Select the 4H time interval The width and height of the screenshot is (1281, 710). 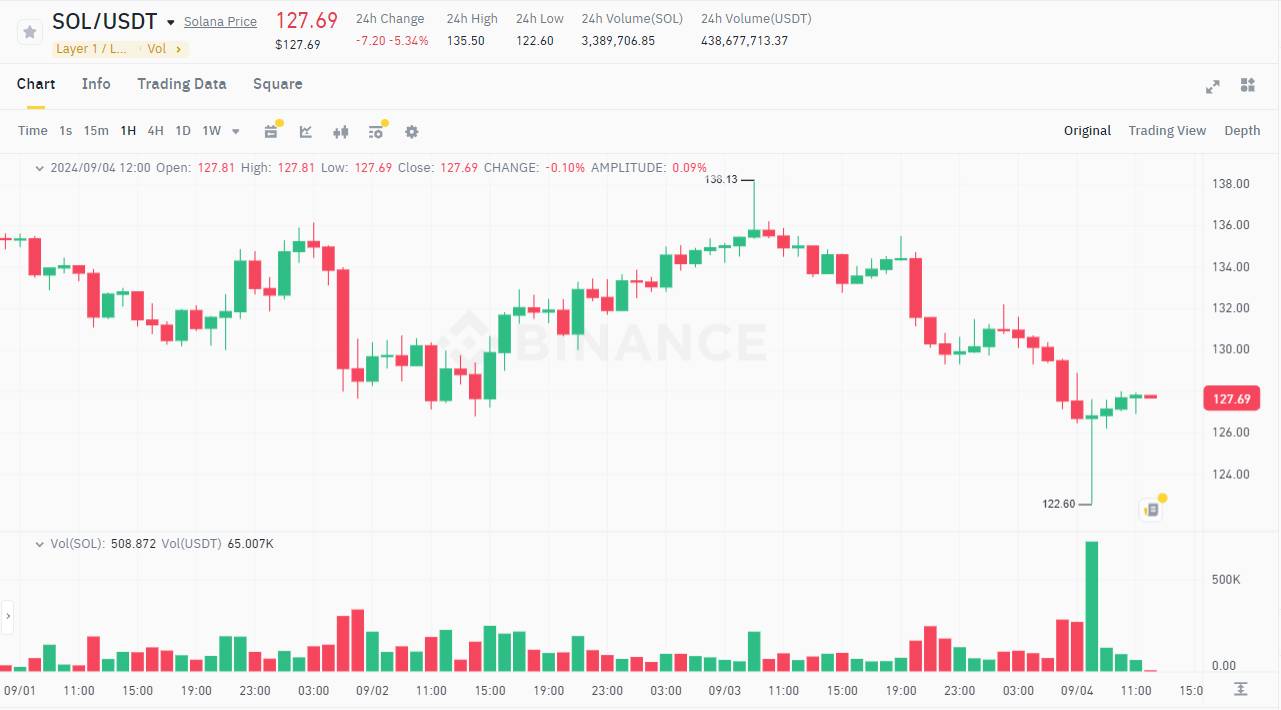[x=155, y=130]
